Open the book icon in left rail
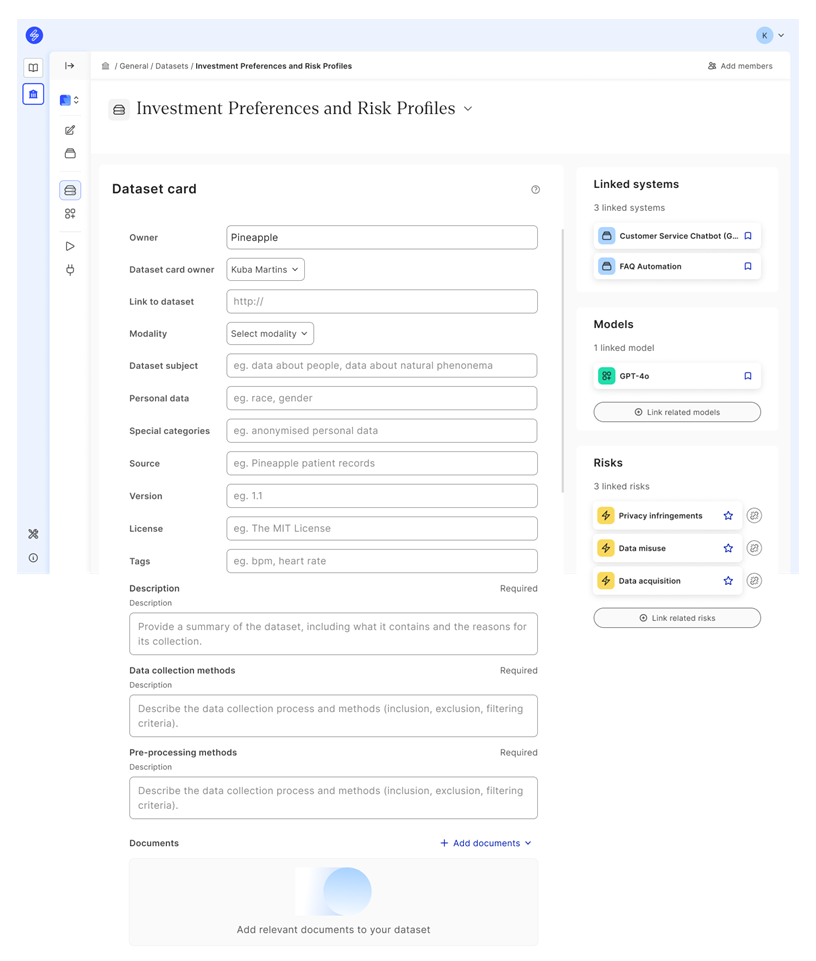Screen dimensions: 816x961 (33, 68)
